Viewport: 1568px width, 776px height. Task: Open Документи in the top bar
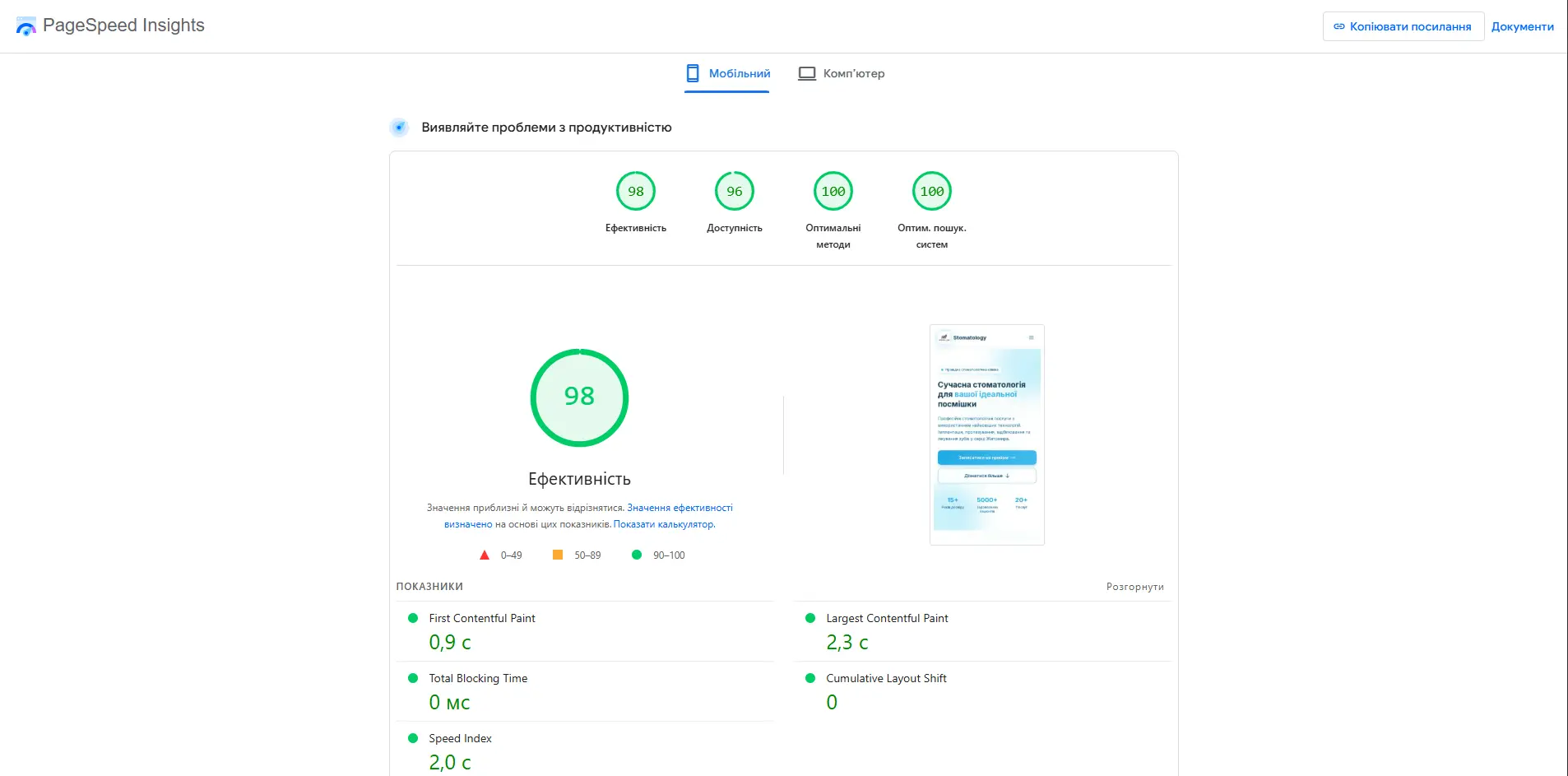coord(1523,26)
